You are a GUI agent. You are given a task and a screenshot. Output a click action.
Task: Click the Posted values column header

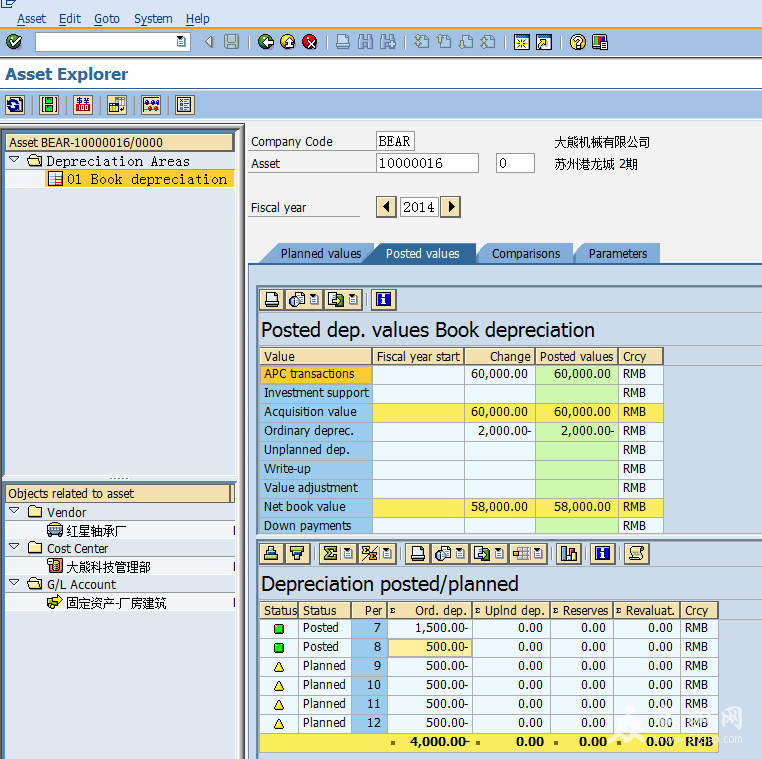coord(576,357)
